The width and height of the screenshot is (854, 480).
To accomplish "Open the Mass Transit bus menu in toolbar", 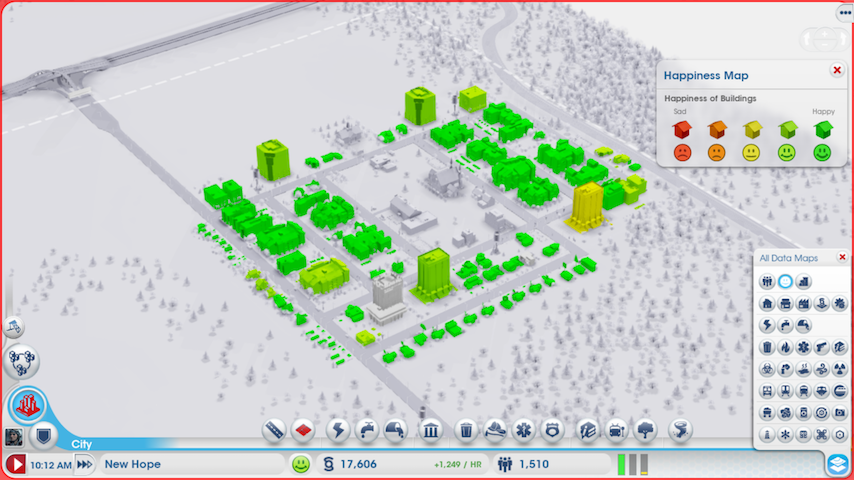I will coord(617,430).
